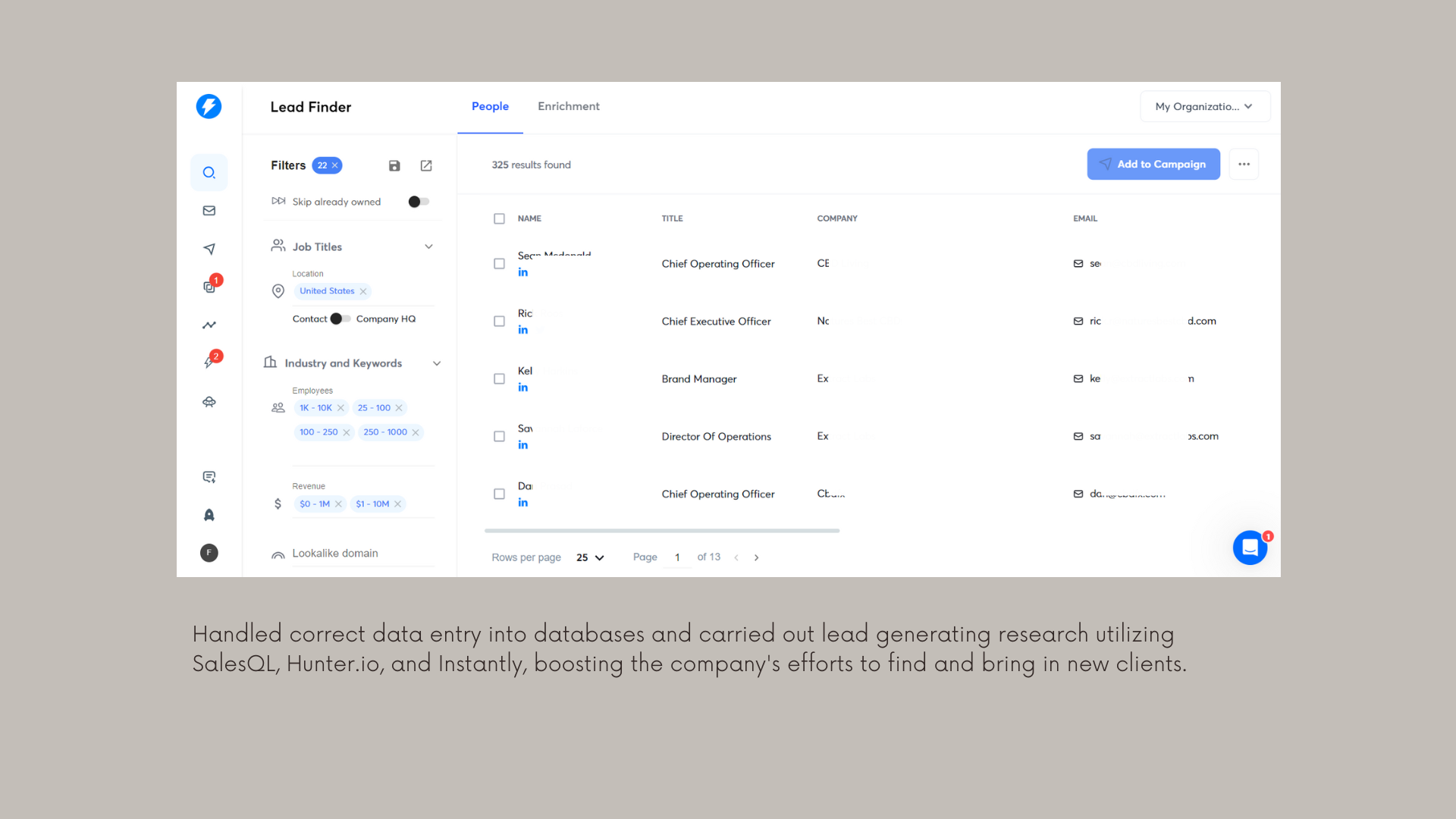This screenshot has width=1456, height=819.
Task: Open the chat support bubble icon
Action: pyautogui.click(x=1250, y=548)
